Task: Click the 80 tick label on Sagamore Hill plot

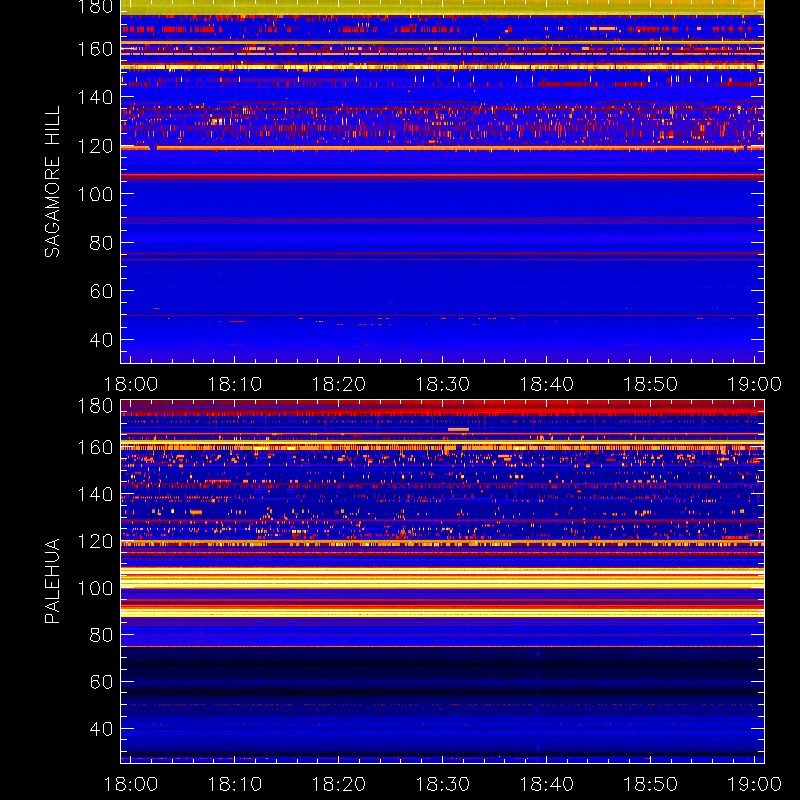Action: pos(101,242)
